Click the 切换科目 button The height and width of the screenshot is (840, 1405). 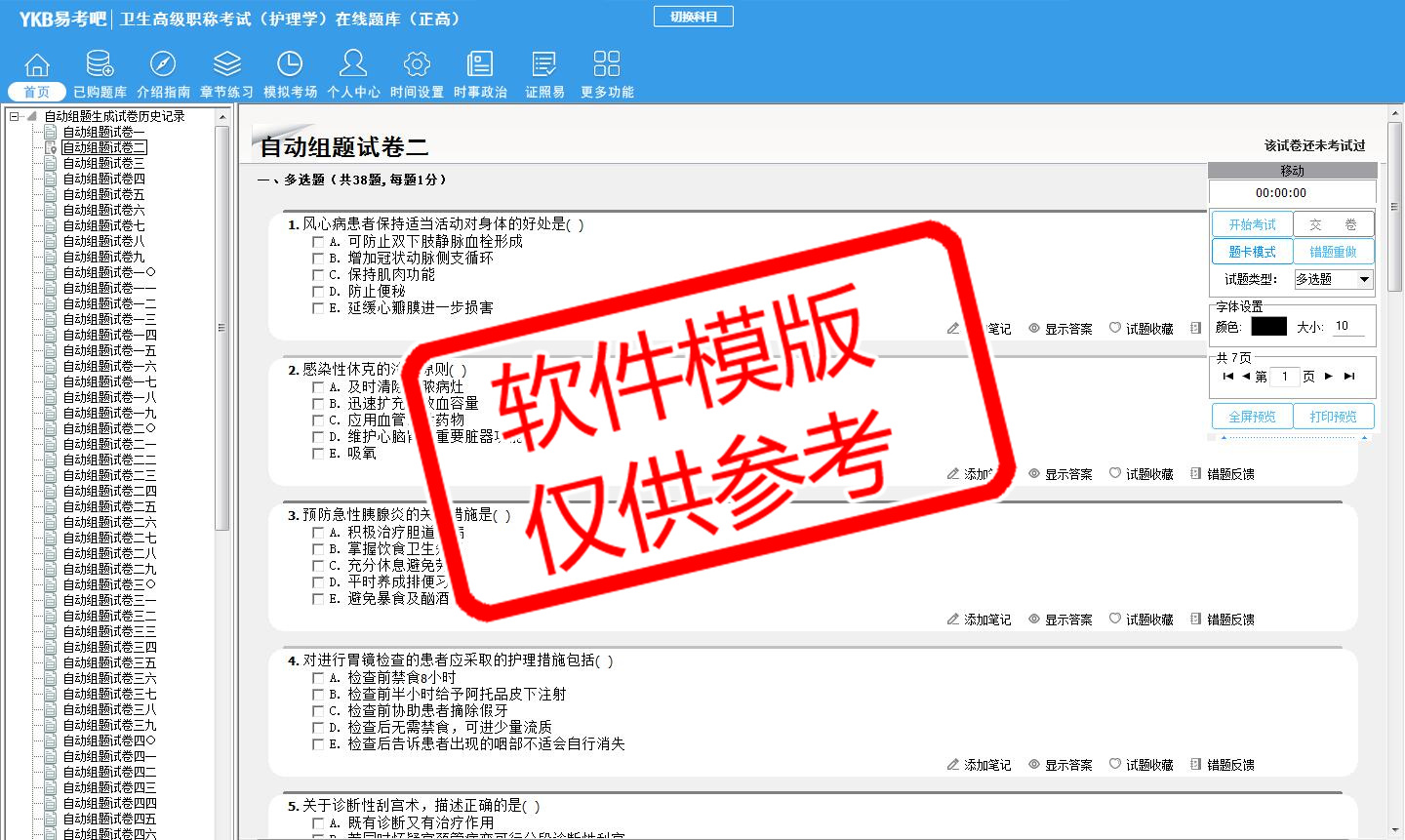coord(693,17)
